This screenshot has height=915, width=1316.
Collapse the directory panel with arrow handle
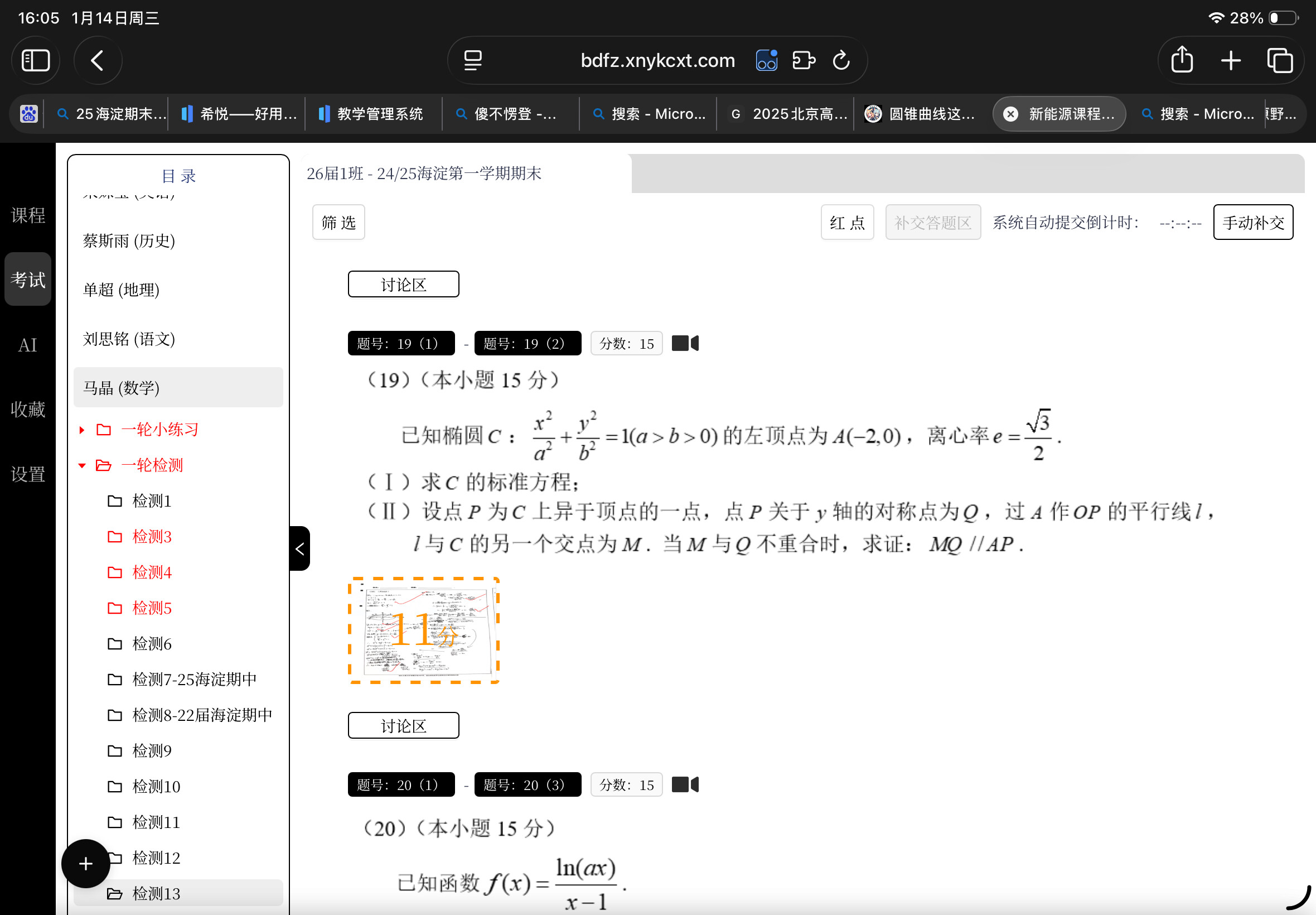[299, 548]
